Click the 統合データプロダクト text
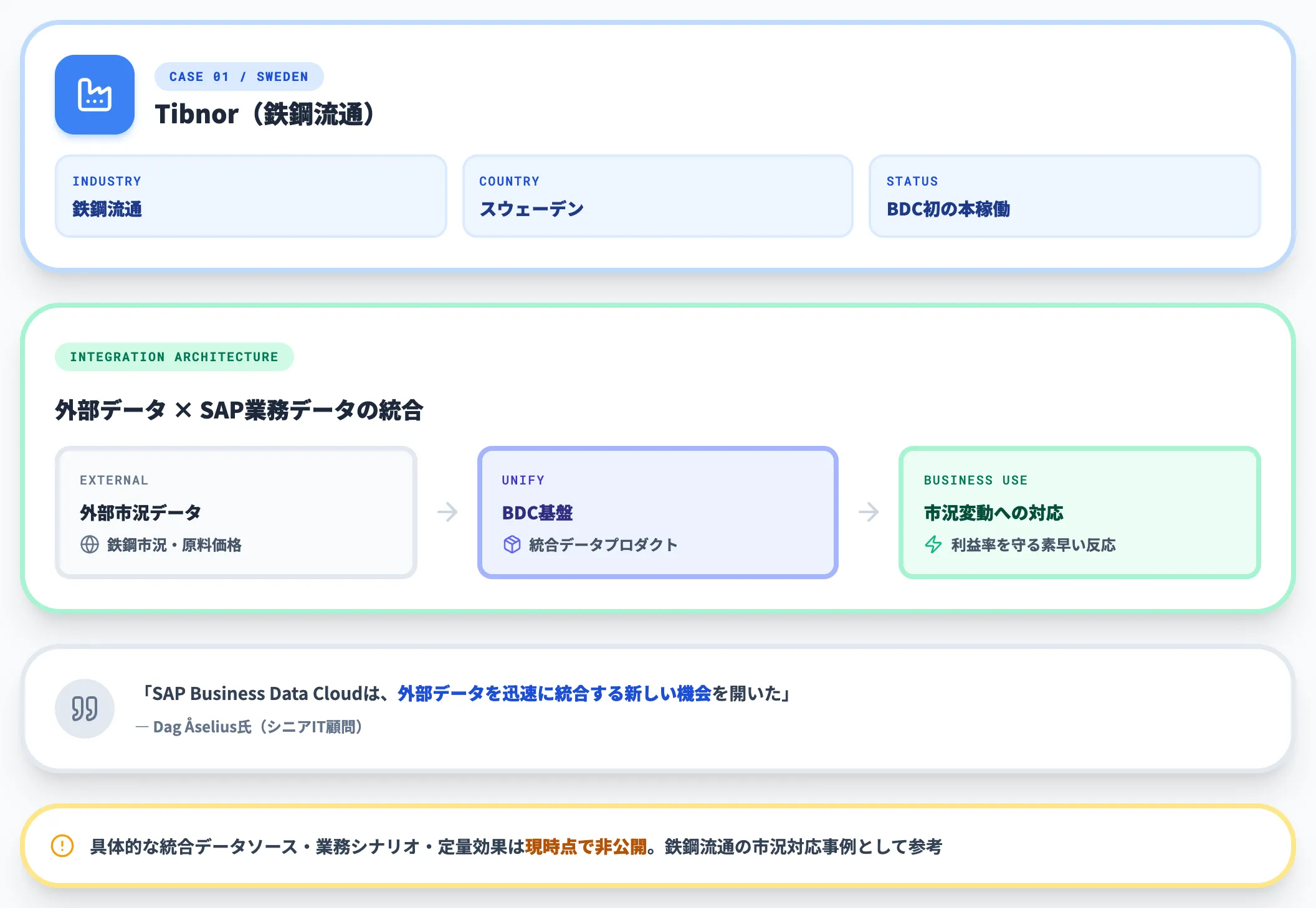 (x=603, y=545)
